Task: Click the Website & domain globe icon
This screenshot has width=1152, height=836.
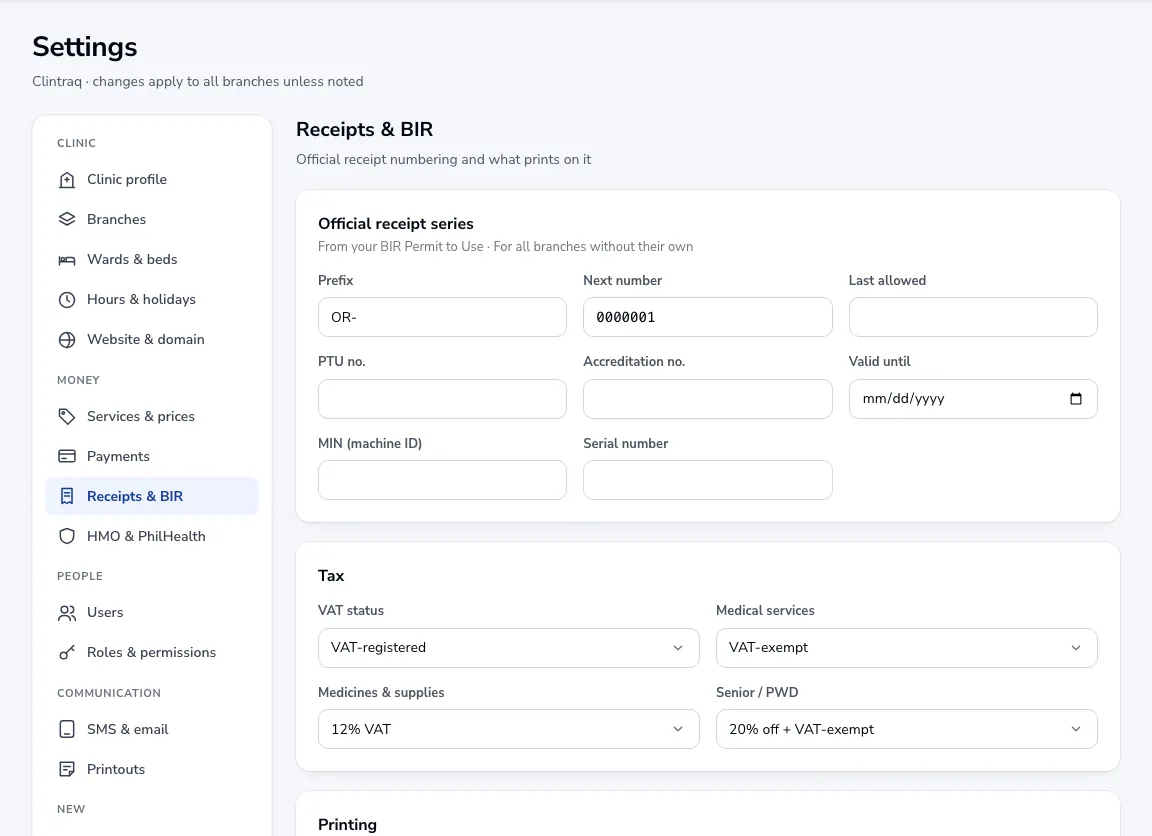Action: (67, 340)
